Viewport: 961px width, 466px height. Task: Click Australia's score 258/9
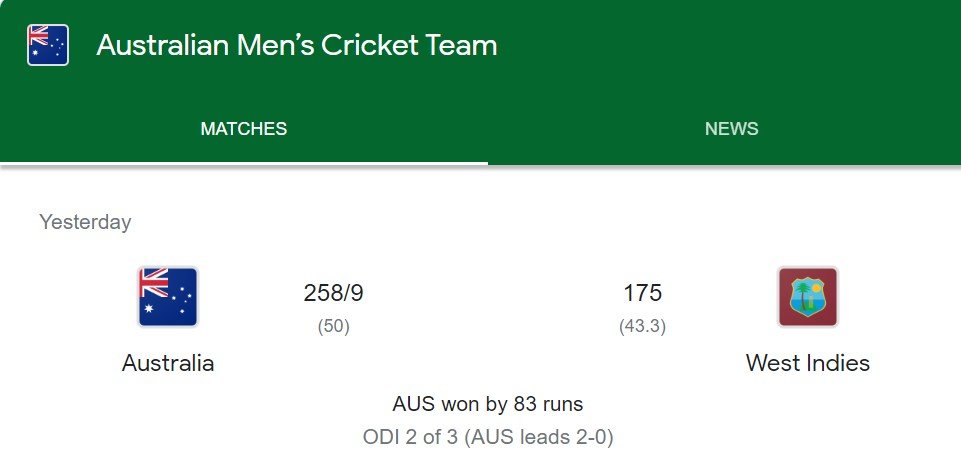[333, 293]
